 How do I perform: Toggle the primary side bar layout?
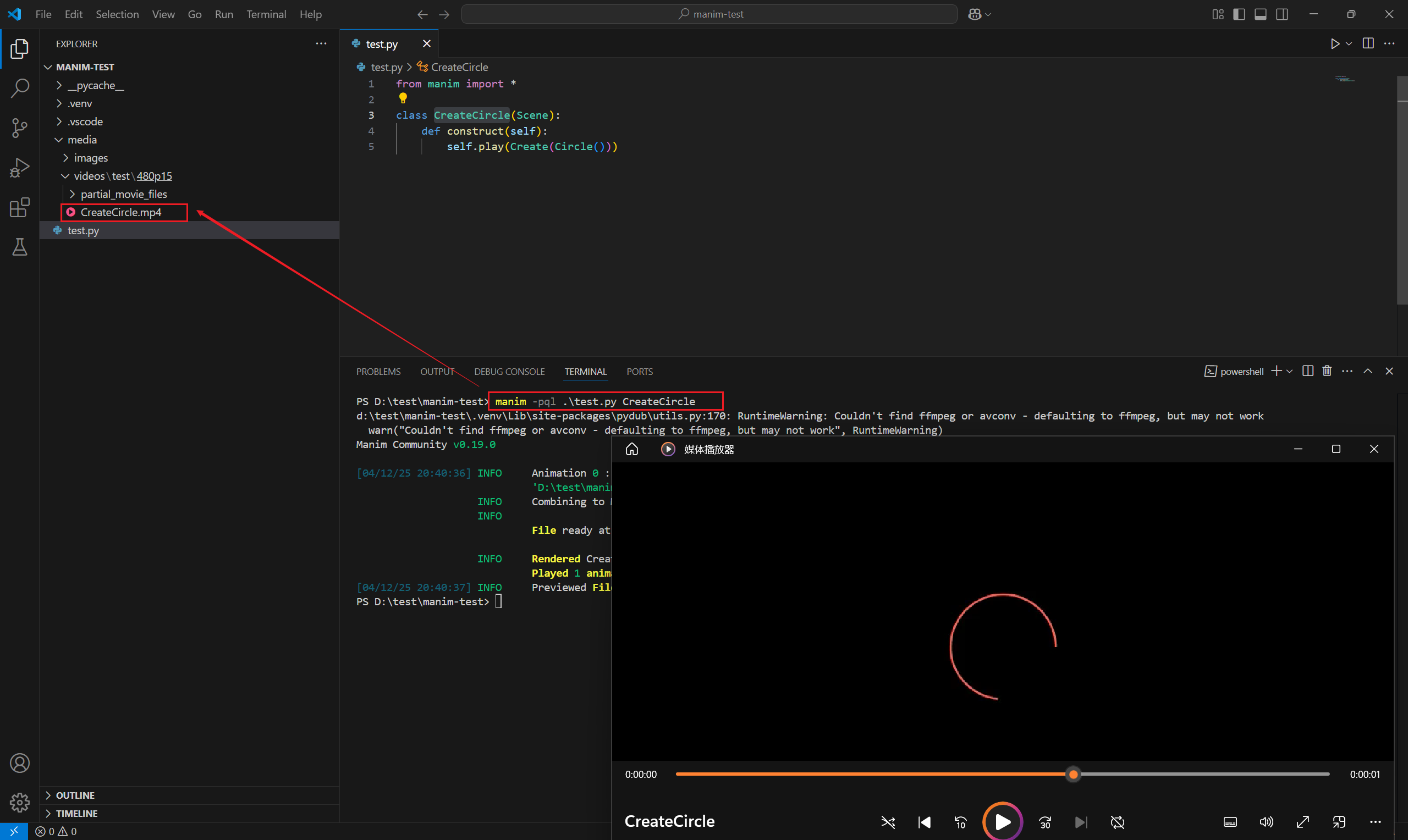coord(1239,14)
